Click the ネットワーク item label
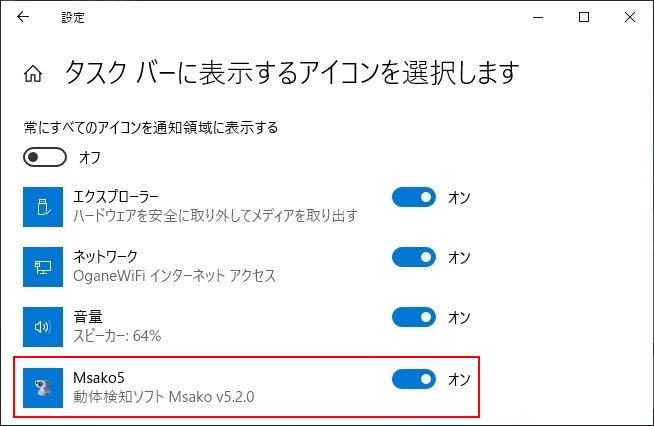This screenshot has height=426, width=654. [106, 257]
